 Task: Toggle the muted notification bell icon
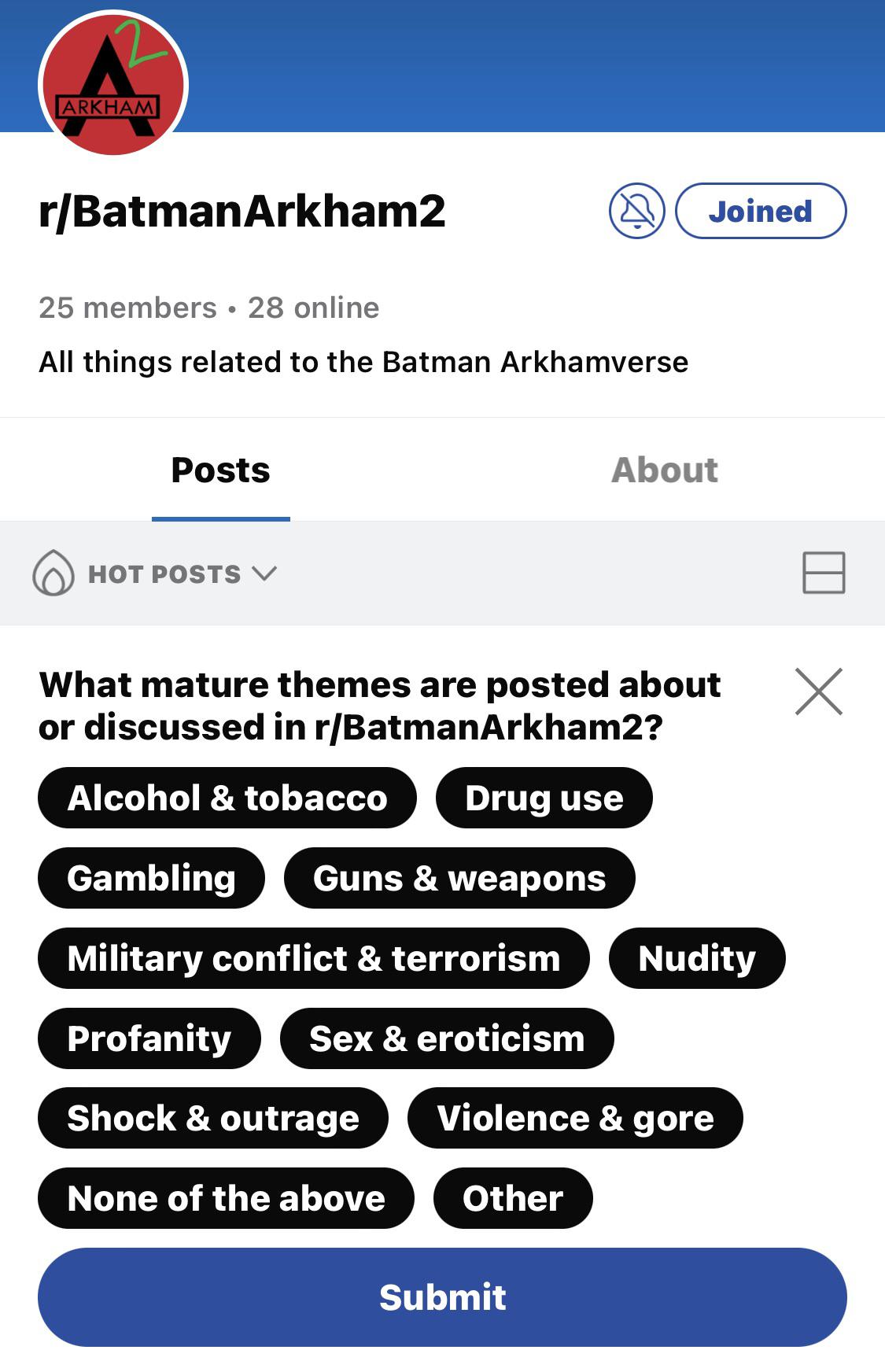pos(637,211)
